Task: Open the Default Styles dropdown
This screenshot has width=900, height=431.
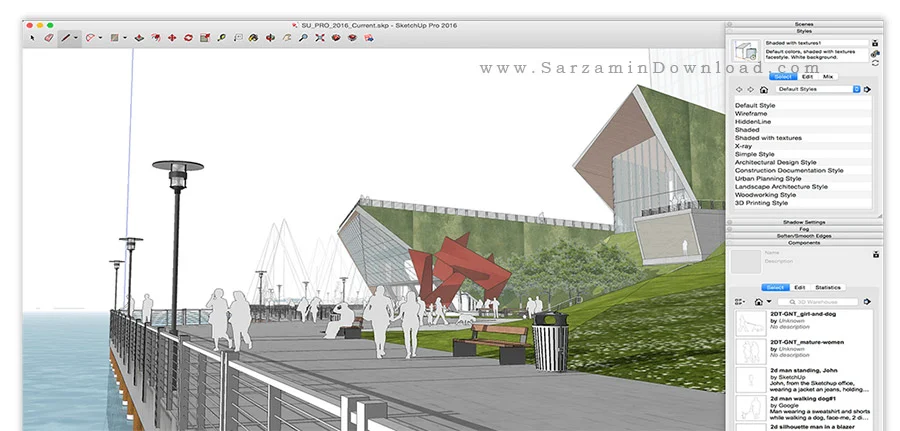Action: [x=818, y=90]
